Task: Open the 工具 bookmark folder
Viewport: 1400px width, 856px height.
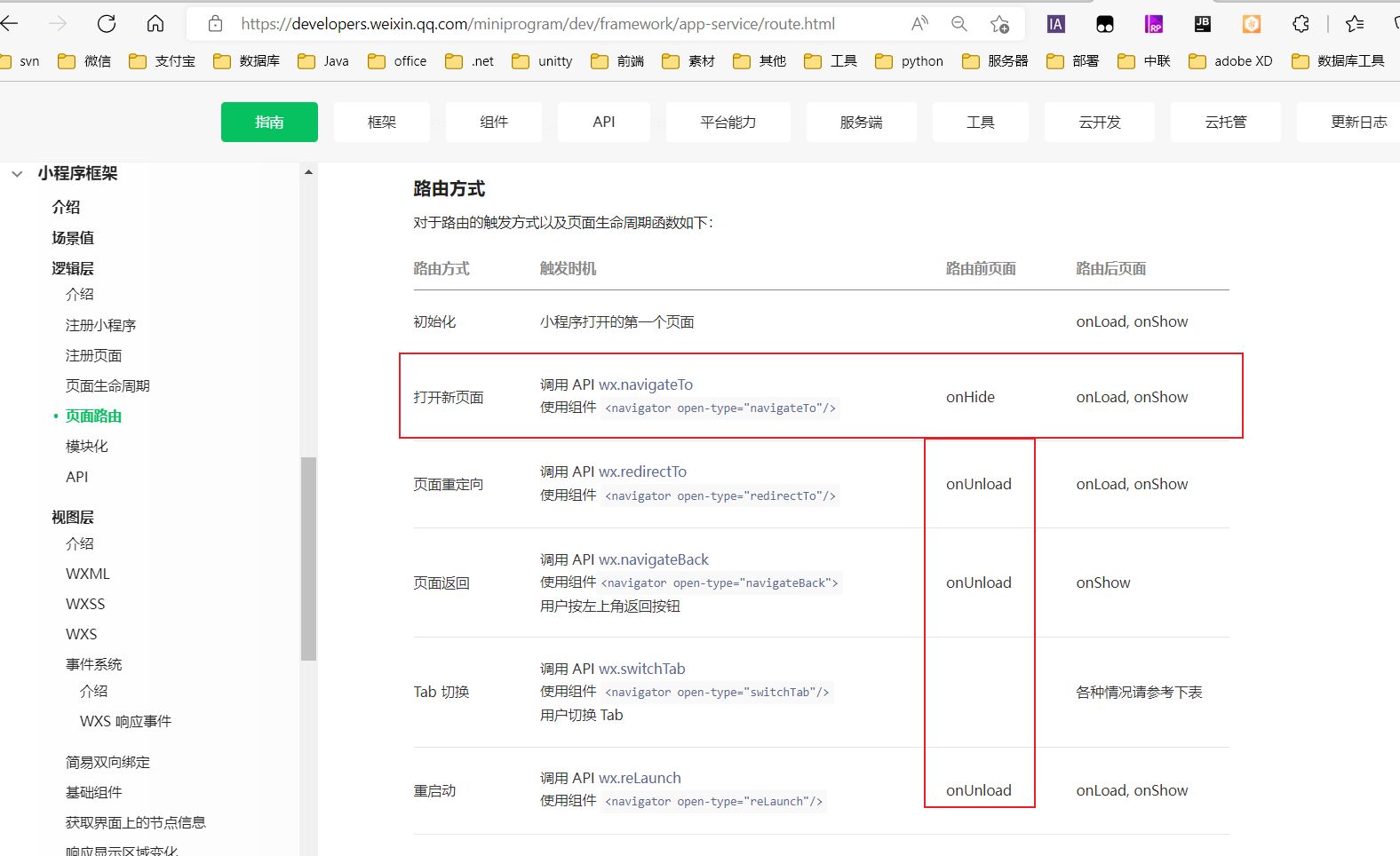Action: click(831, 60)
